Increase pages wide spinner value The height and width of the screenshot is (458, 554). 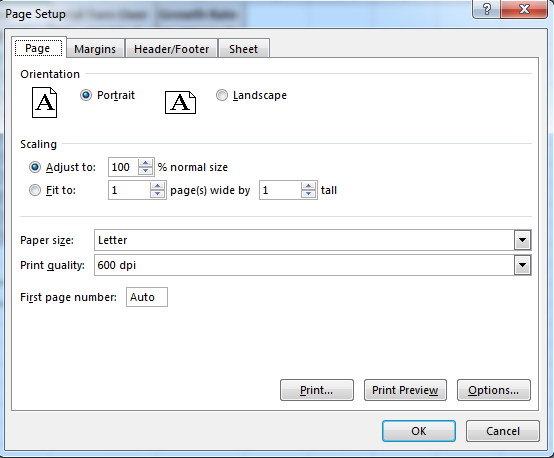(x=158, y=186)
